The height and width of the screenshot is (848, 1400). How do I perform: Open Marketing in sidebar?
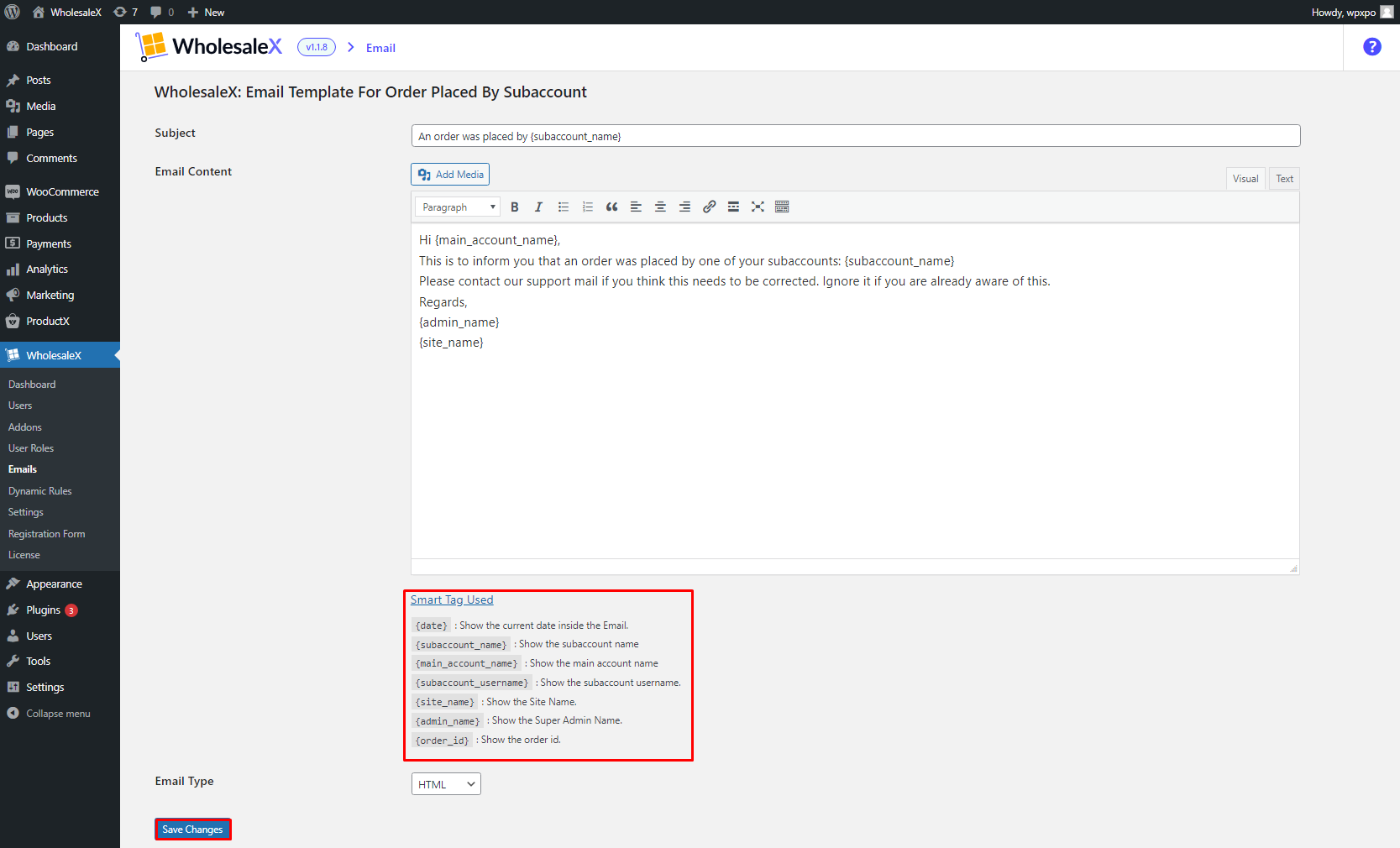tap(50, 296)
